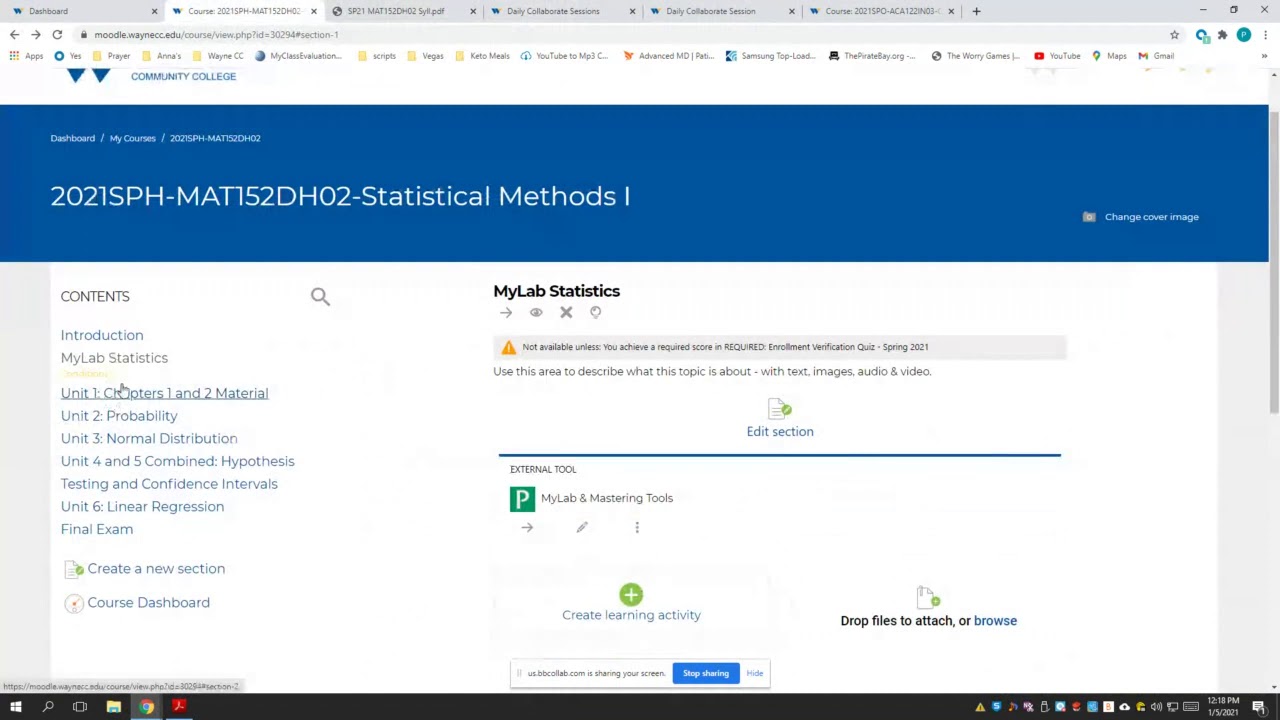
Task: Click browser reload button
Action: pos(57,34)
